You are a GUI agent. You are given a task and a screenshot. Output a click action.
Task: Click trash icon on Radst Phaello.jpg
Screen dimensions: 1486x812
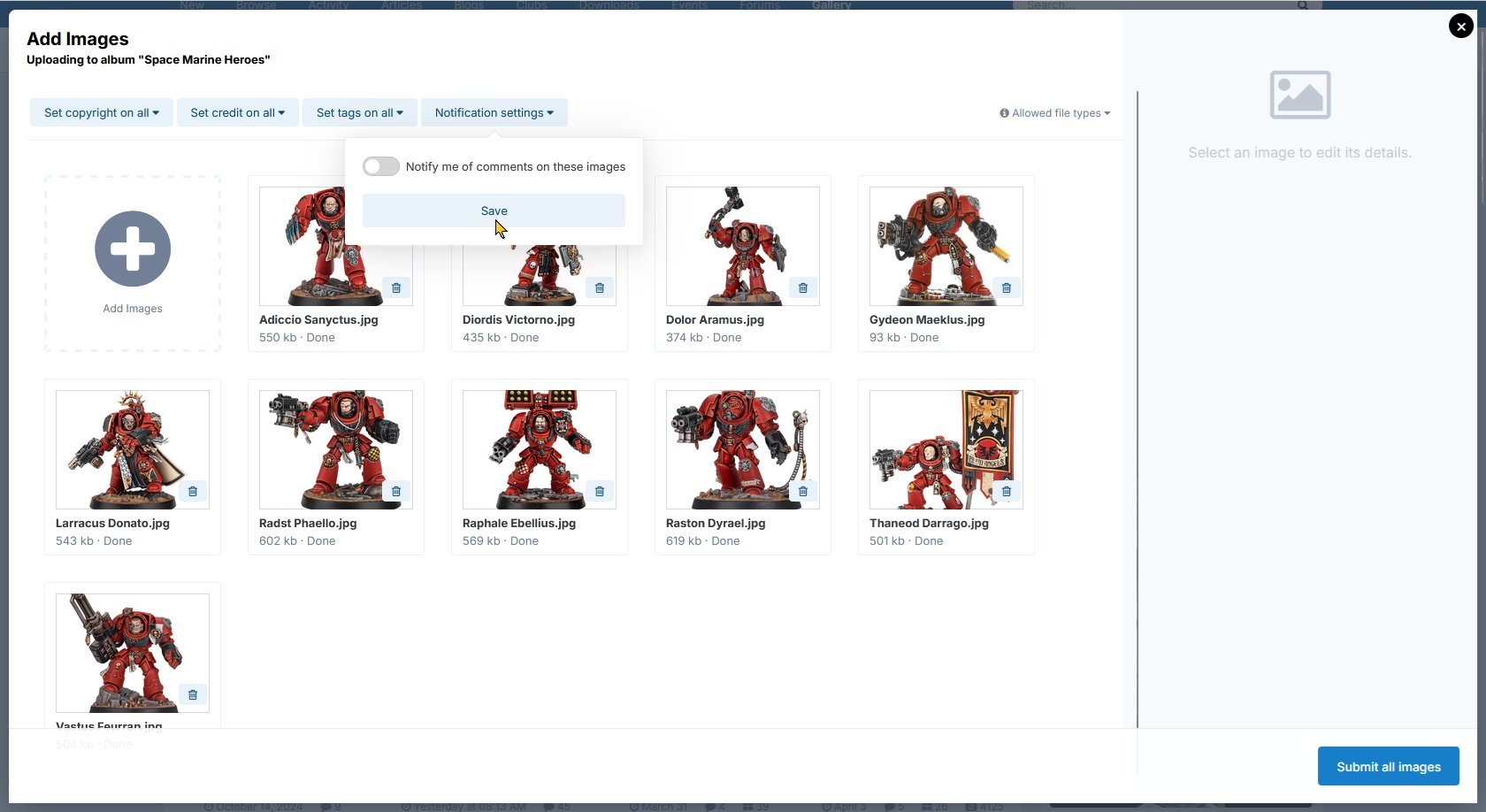click(x=396, y=492)
